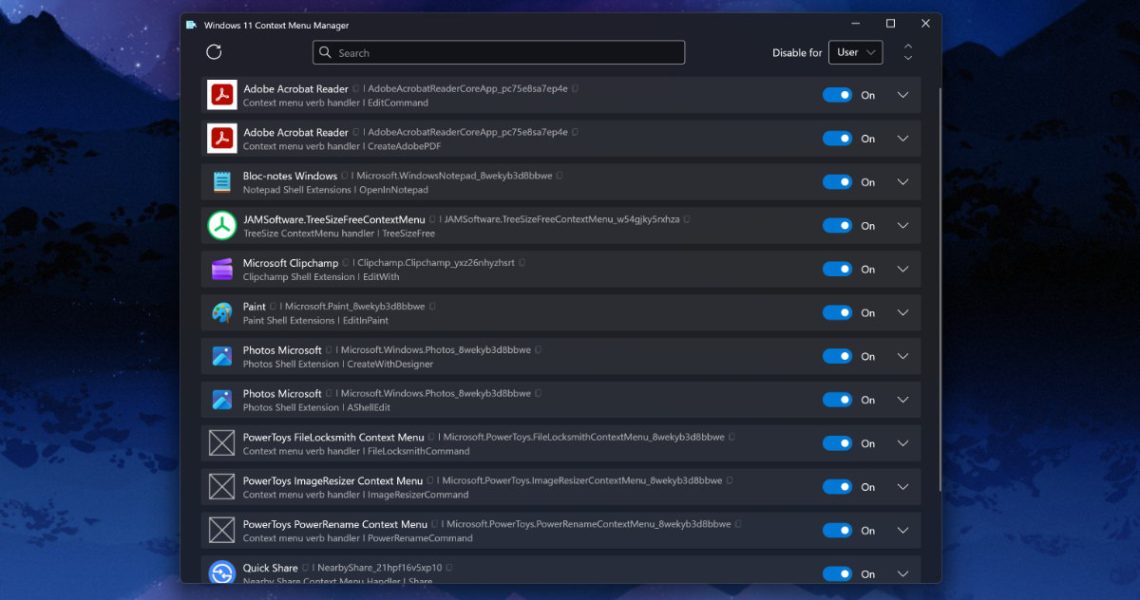This screenshot has width=1140, height=600.
Task: Click the Microsoft Clipchamp app icon
Action: point(221,269)
